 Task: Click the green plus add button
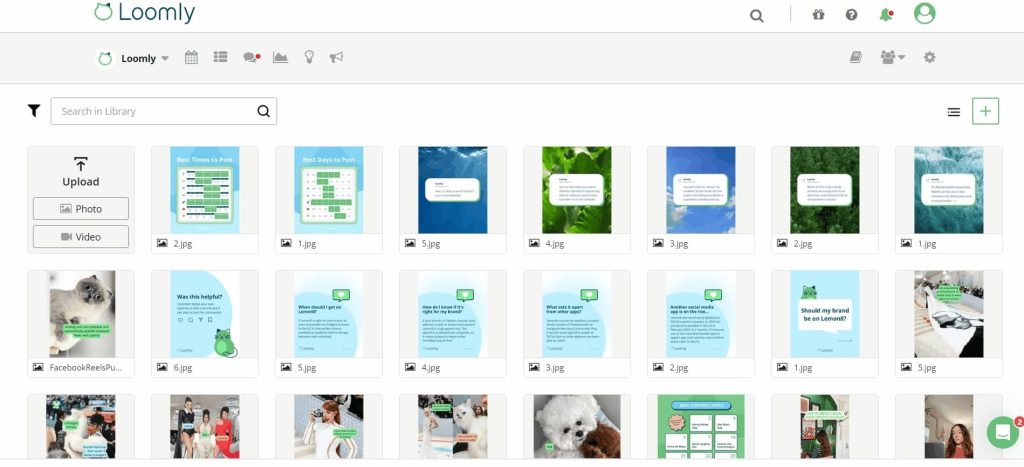click(985, 111)
